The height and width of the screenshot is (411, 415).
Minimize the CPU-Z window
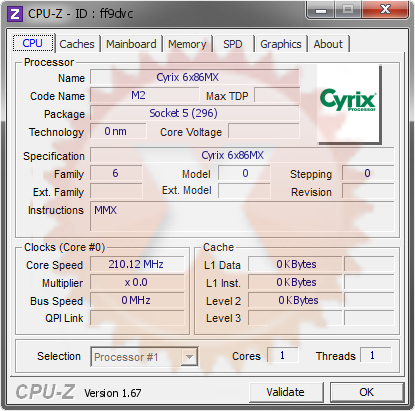coord(321,10)
